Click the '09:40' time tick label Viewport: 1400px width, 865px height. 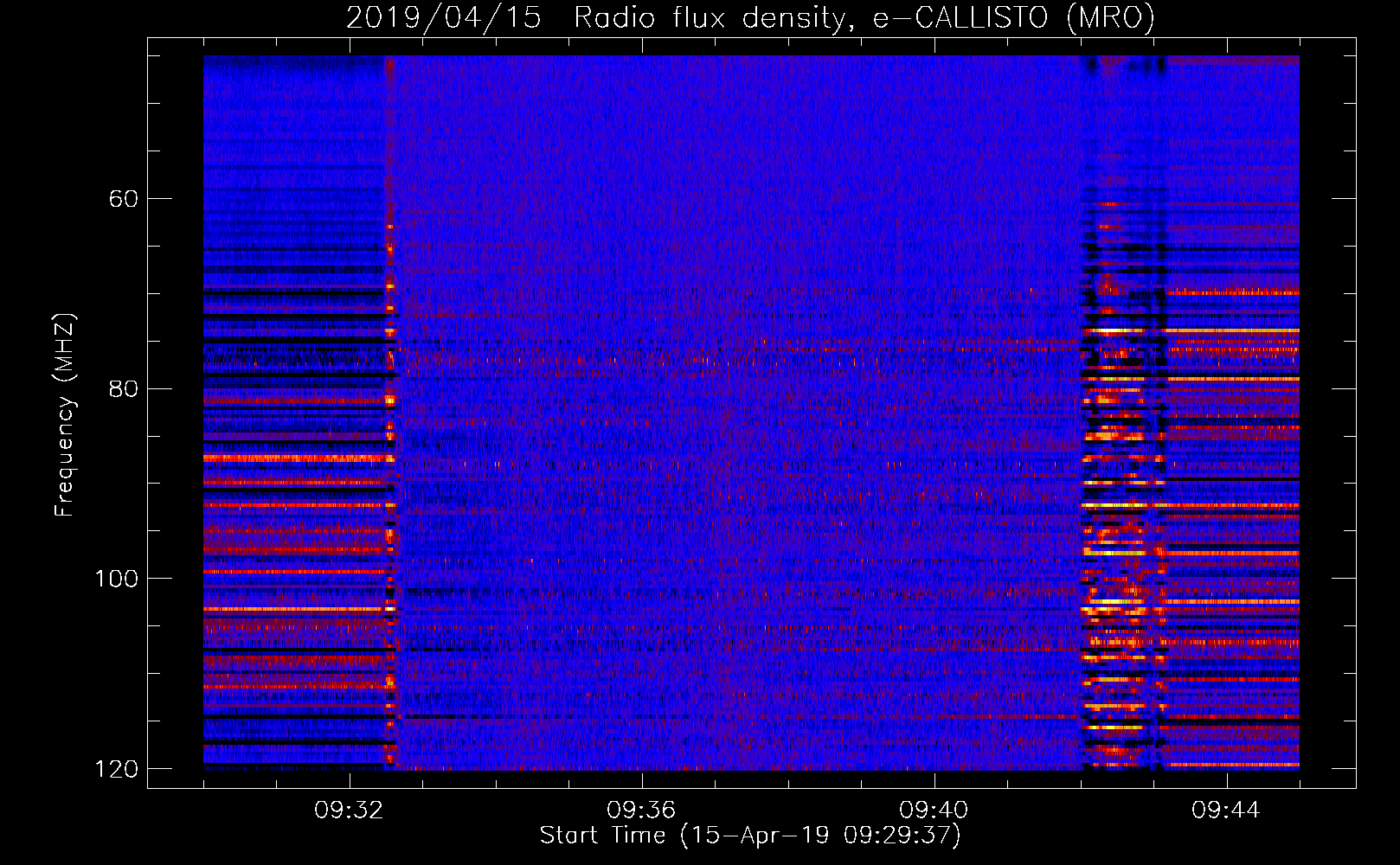(934, 811)
